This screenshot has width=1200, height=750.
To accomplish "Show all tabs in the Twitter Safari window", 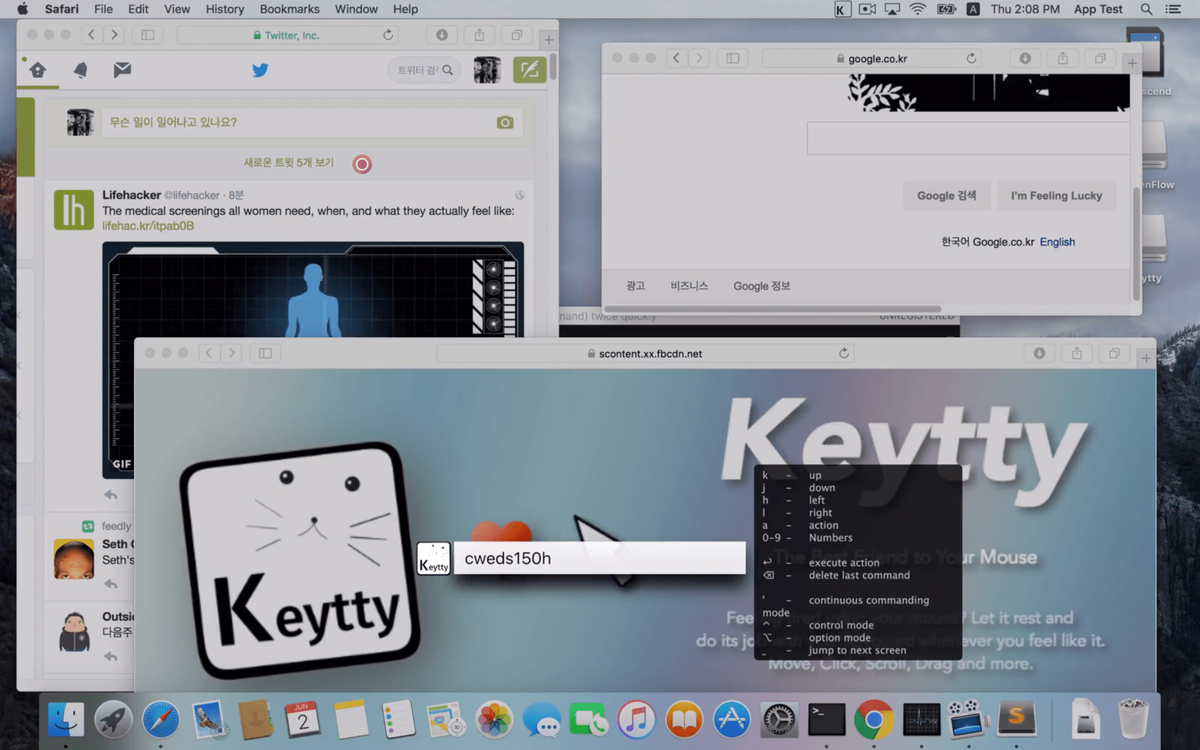I will click(x=517, y=35).
